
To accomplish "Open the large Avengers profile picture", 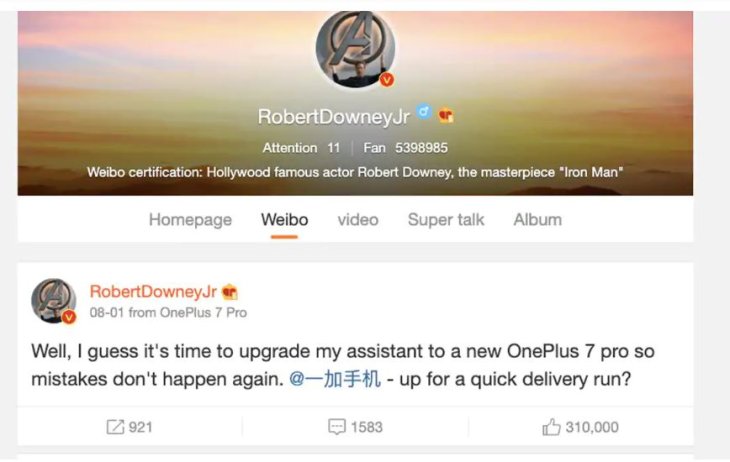I will (x=355, y=49).
